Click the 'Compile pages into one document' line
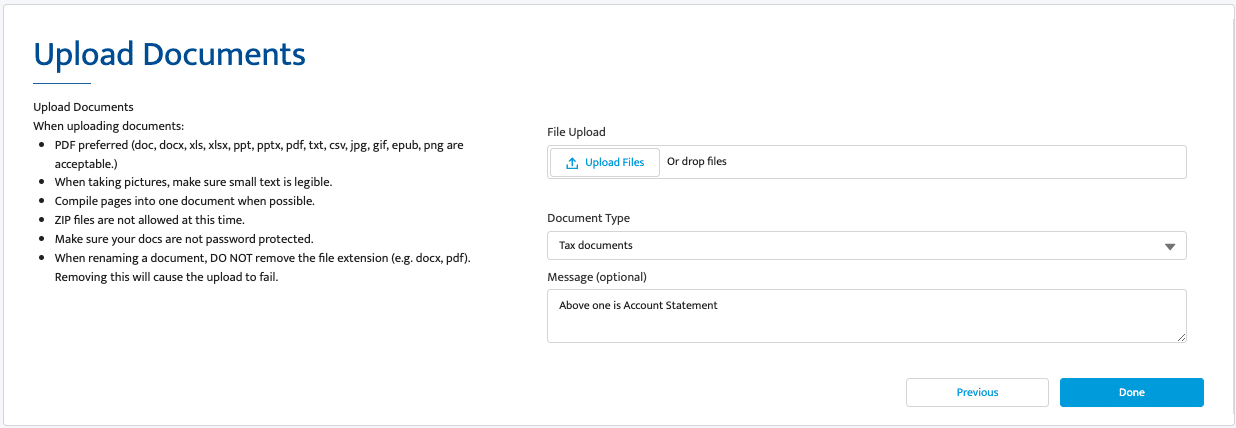This screenshot has width=1236, height=428. 184,201
